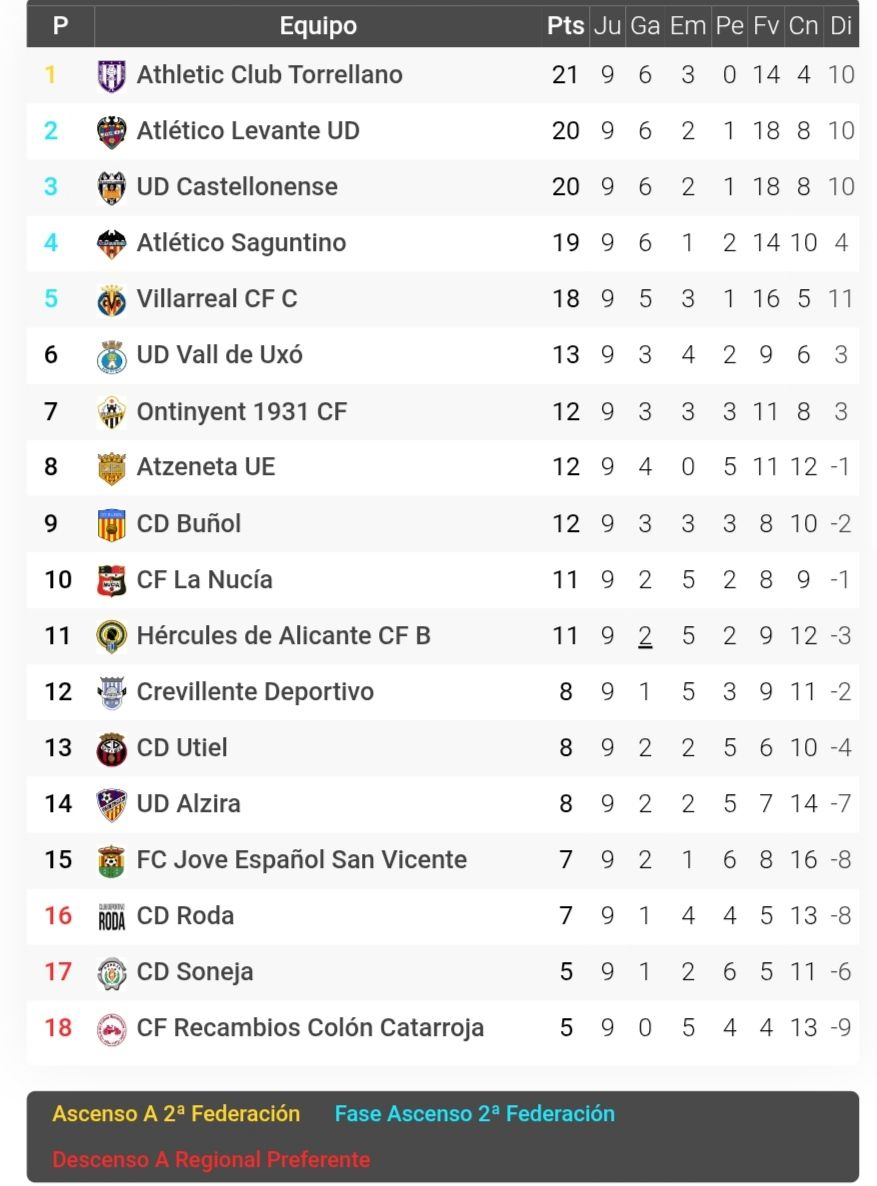This screenshot has height=1186, width=877.
Task: Click the Athletic Club Torrellano crest icon
Action: click(x=111, y=76)
